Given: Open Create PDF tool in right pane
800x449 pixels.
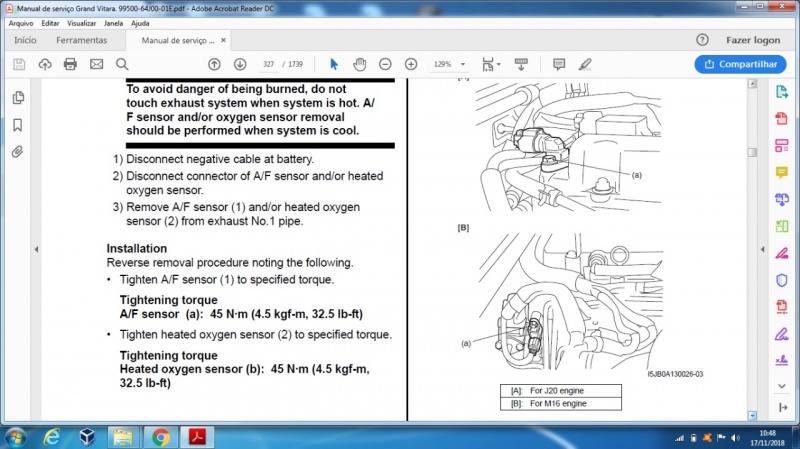Looking at the screenshot, I should pyautogui.click(x=782, y=118).
